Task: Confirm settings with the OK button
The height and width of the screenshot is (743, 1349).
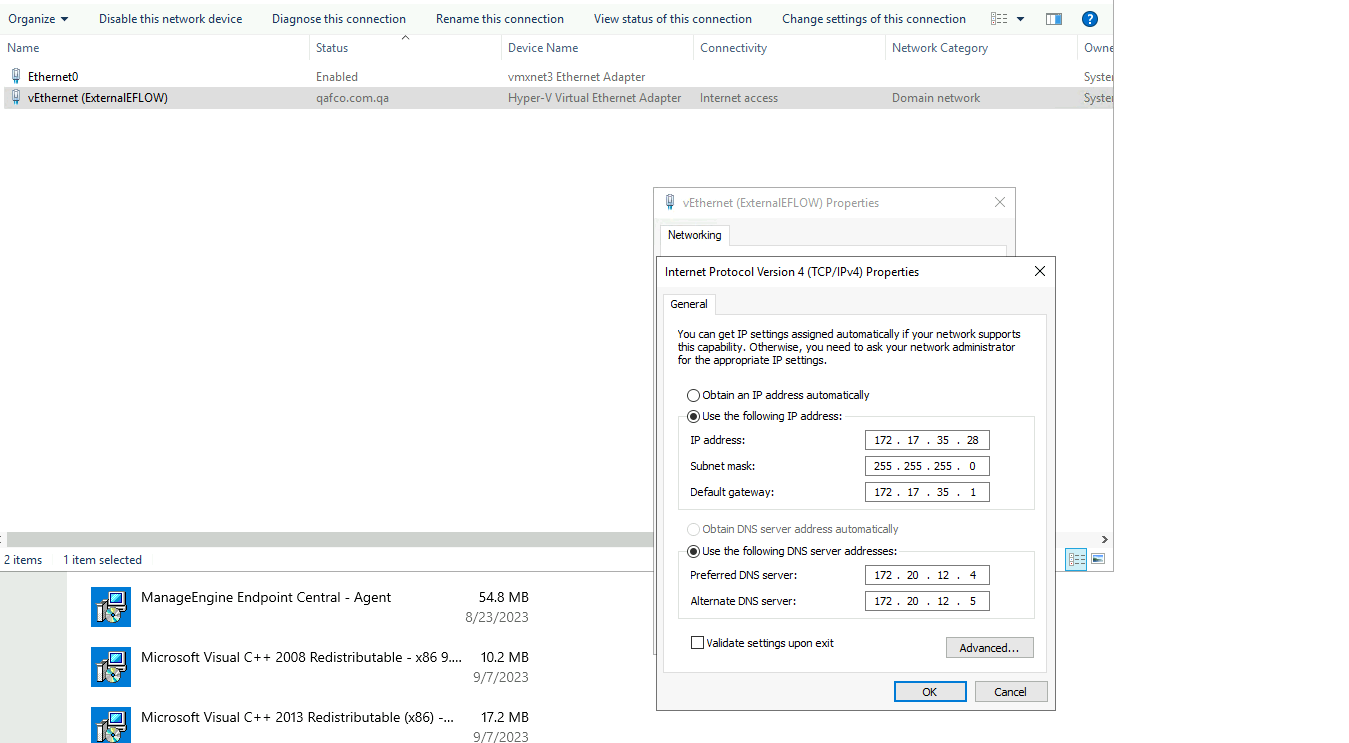Action: (930, 691)
